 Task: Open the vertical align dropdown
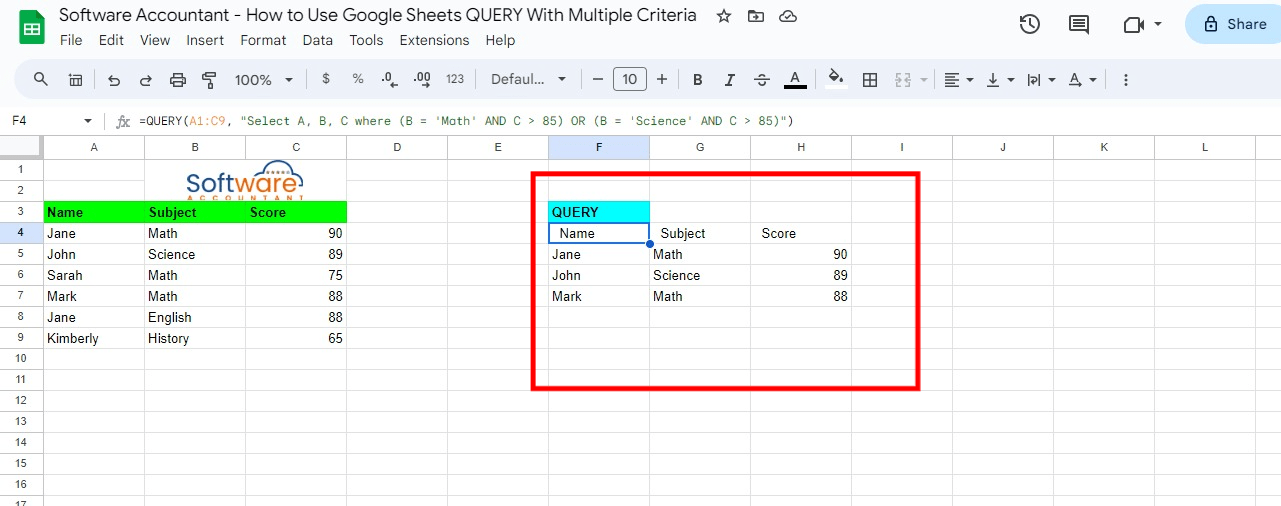1000,79
